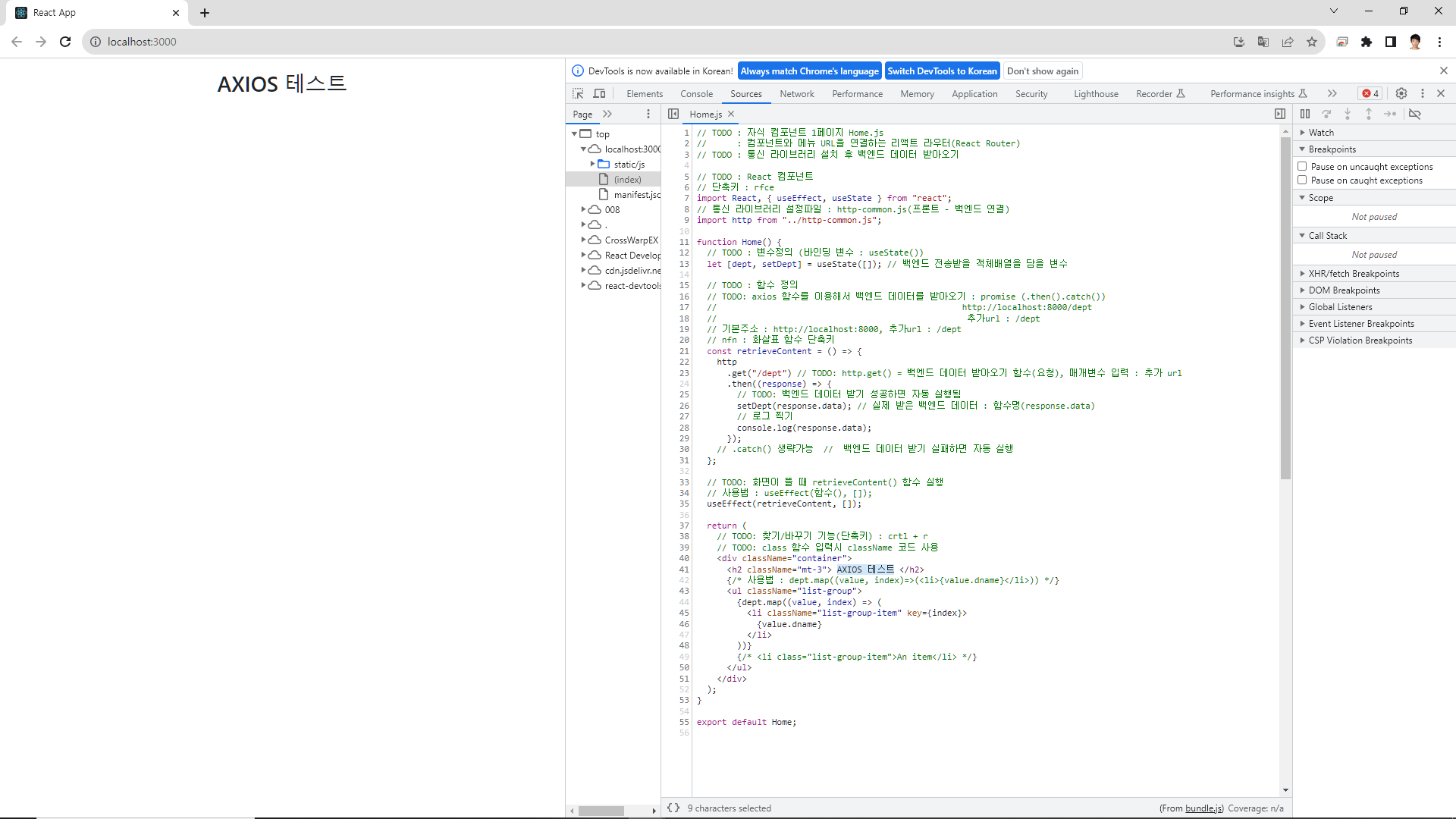
Task: Expand the static/js folder
Action: (593, 164)
